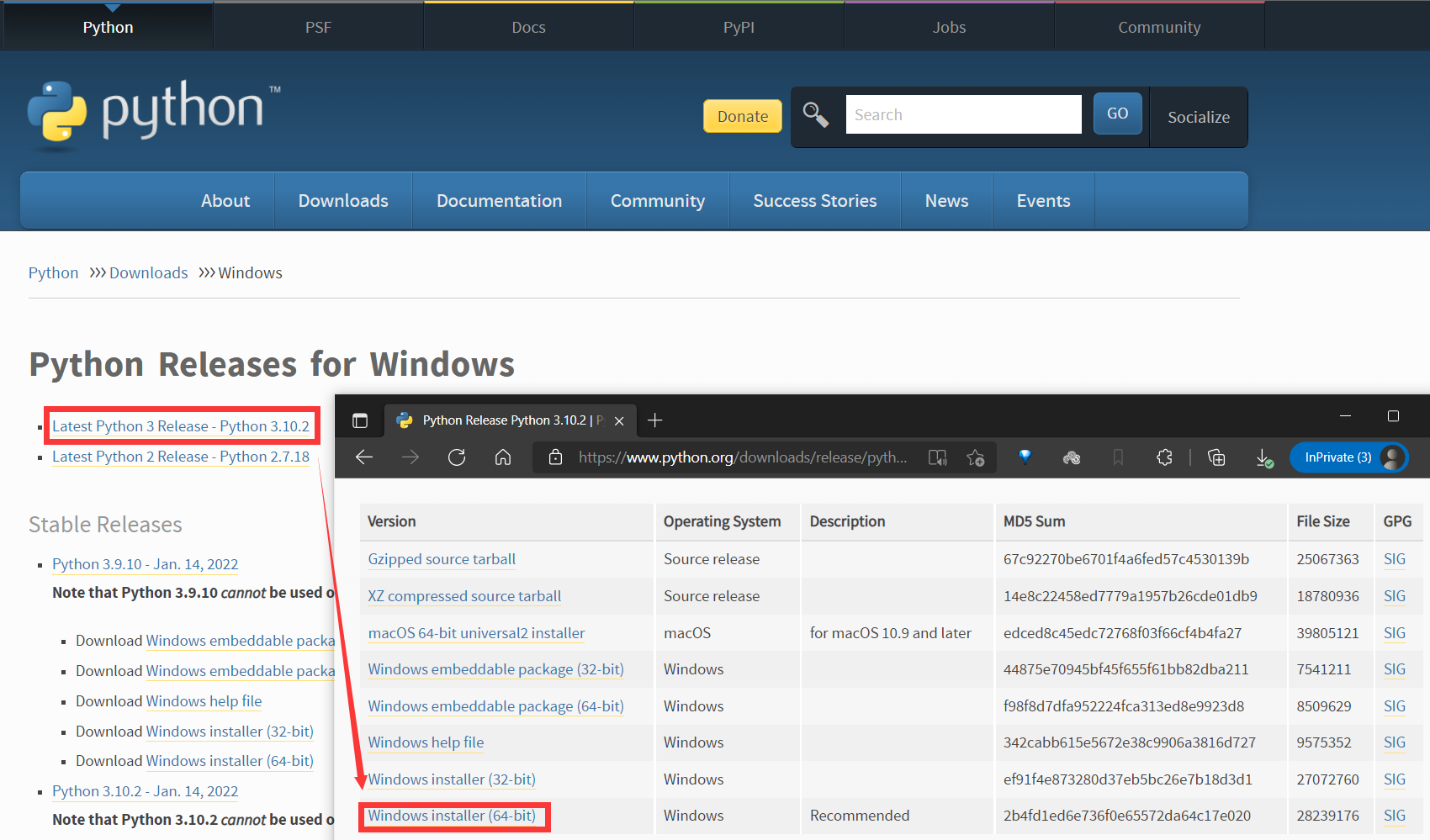Download Windows help file in release table
Viewport: 1430px width, 840px height.
(426, 742)
